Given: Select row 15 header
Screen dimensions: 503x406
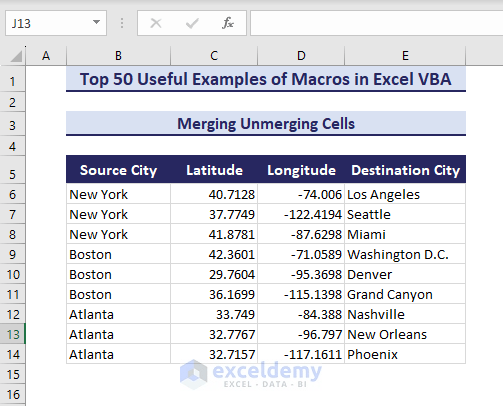Looking at the screenshot, I should [13, 374].
